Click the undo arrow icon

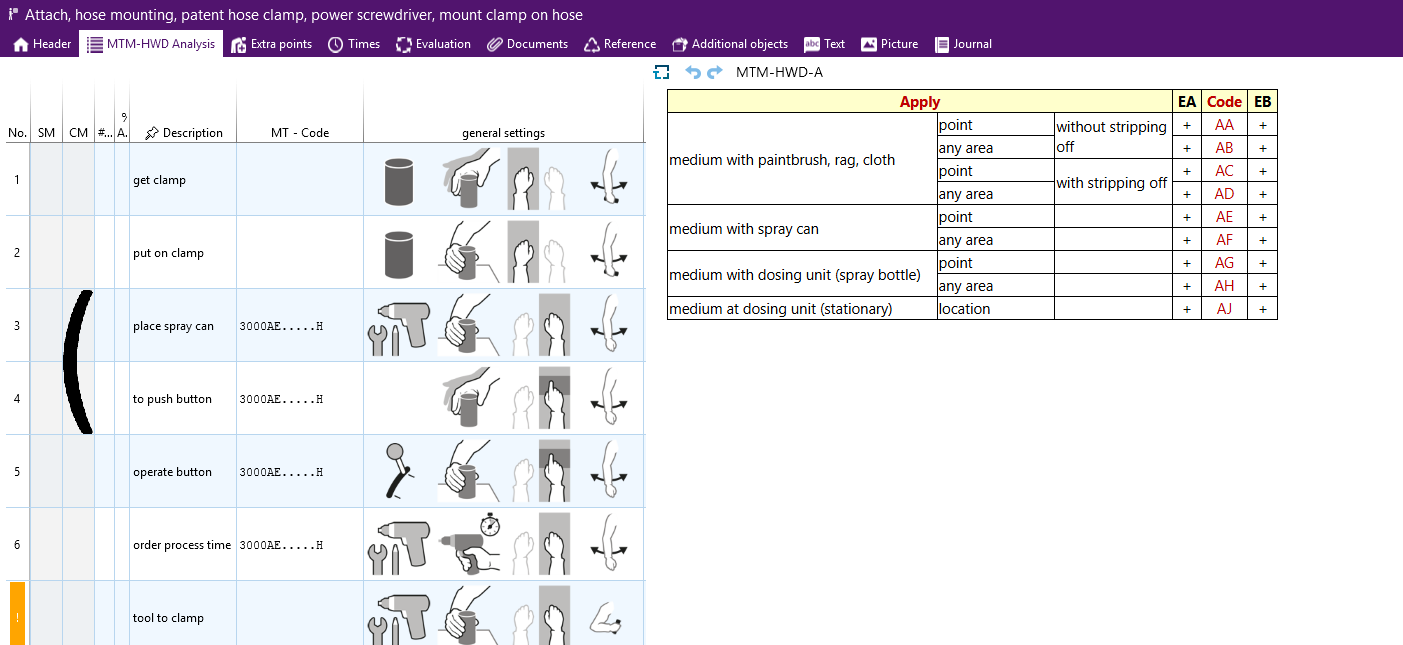[x=693, y=72]
